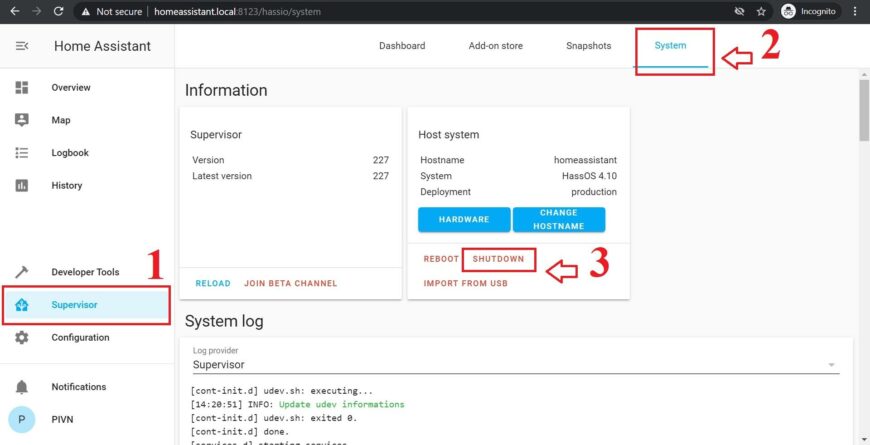
Task: Click Join Beta Channel link
Action: pos(290,283)
